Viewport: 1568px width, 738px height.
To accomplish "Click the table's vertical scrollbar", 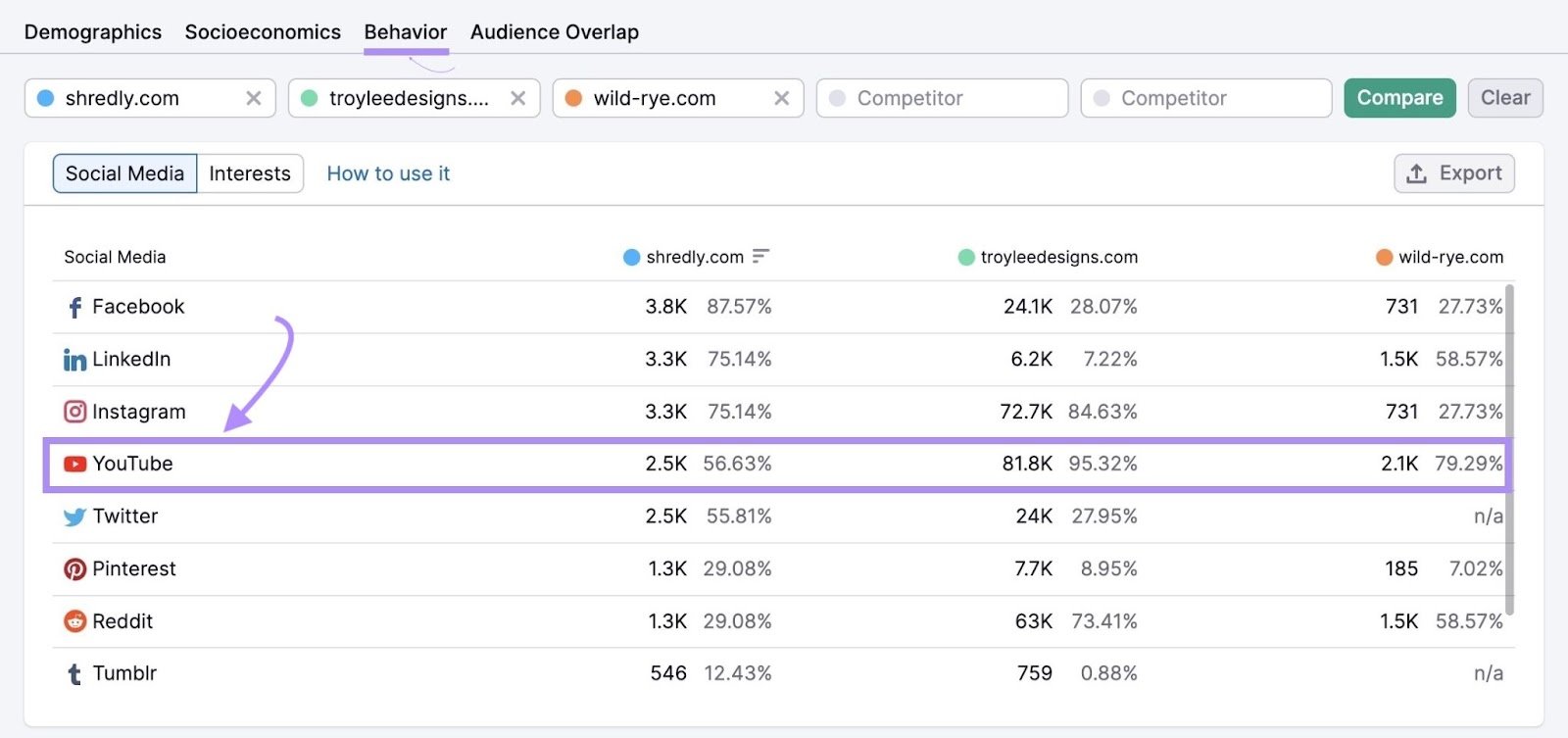I will click(x=1509, y=450).
